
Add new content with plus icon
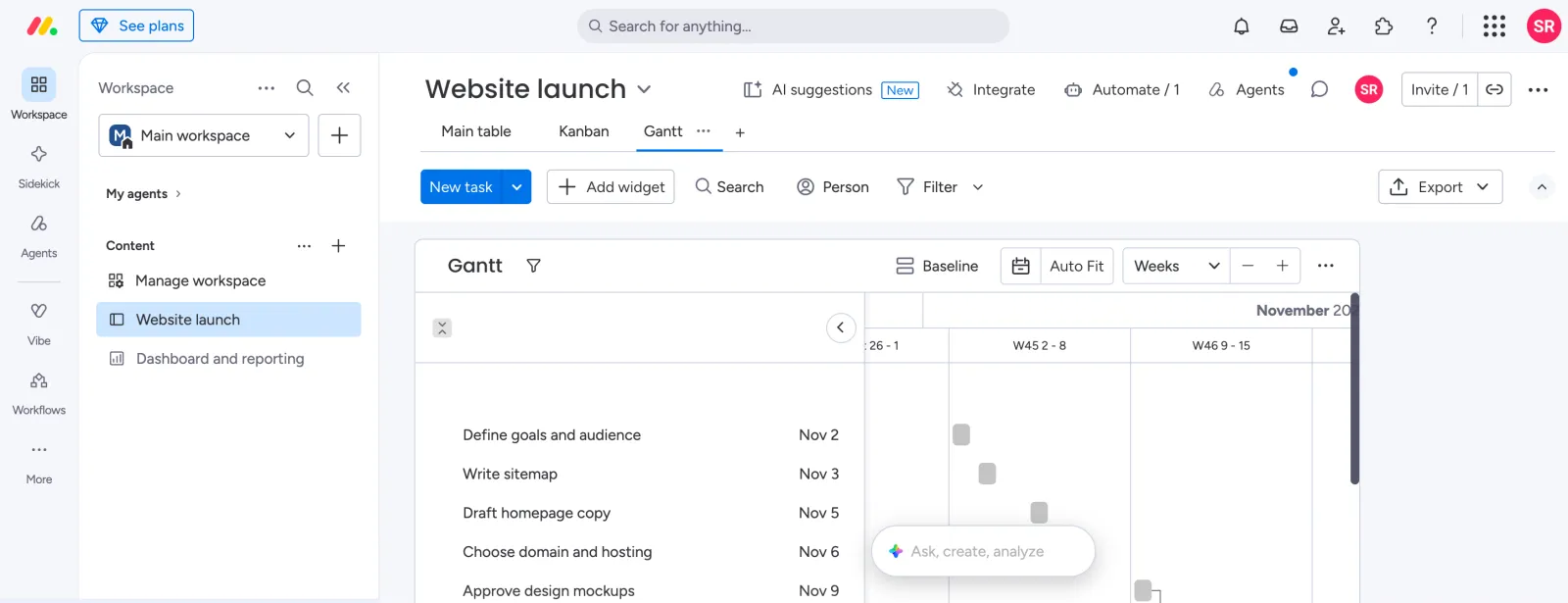click(x=338, y=246)
